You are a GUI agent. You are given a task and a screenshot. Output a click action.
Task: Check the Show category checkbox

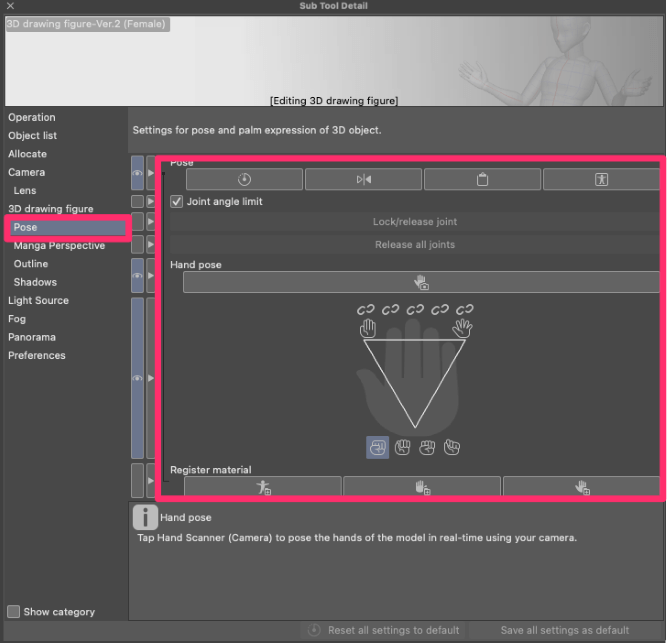point(14,612)
